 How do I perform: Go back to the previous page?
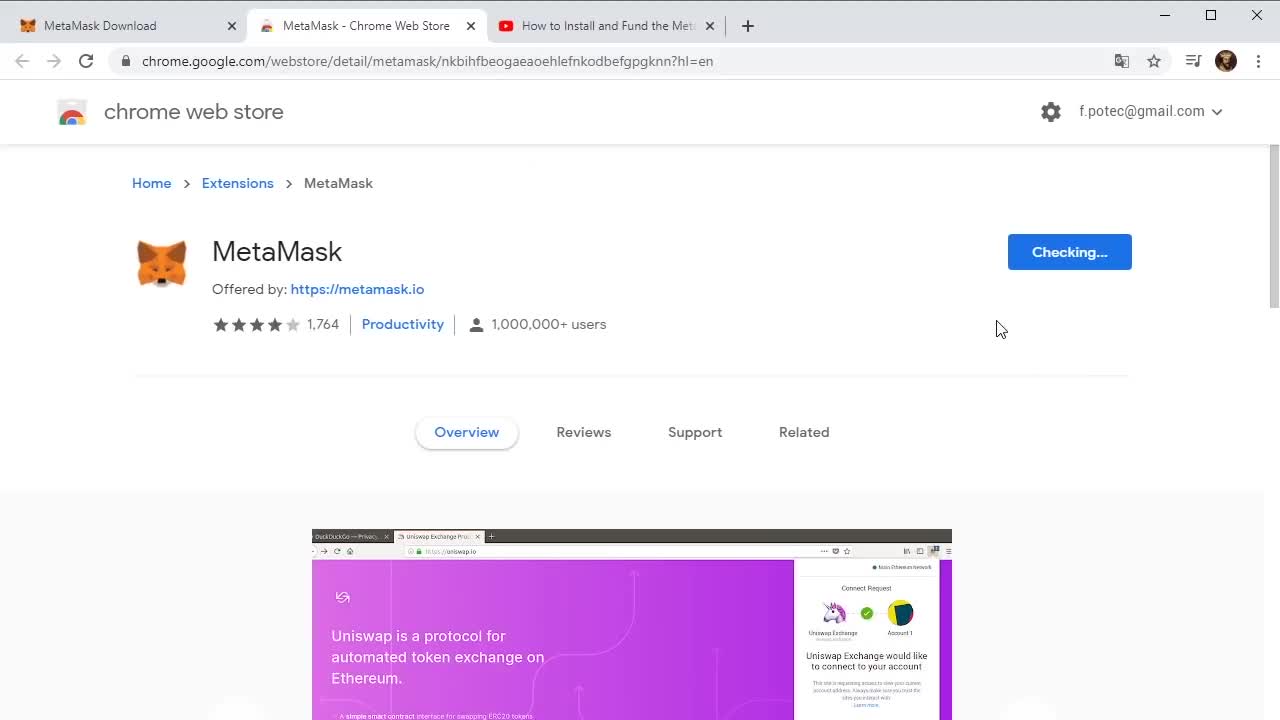click(22, 61)
